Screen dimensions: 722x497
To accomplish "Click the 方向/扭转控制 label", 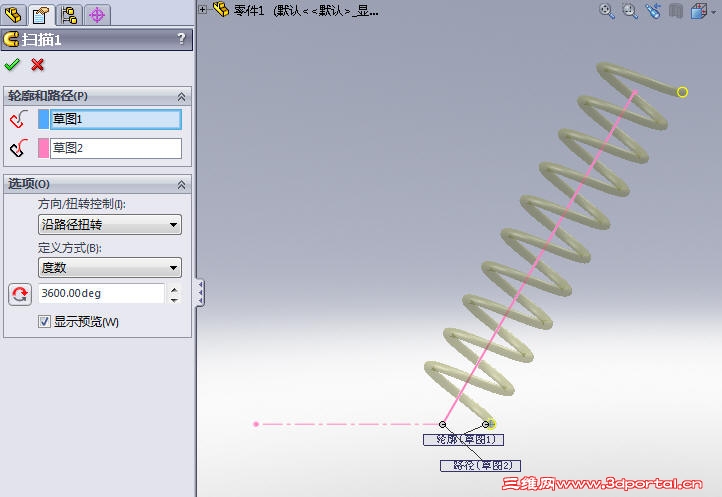I will click(x=82, y=204).
